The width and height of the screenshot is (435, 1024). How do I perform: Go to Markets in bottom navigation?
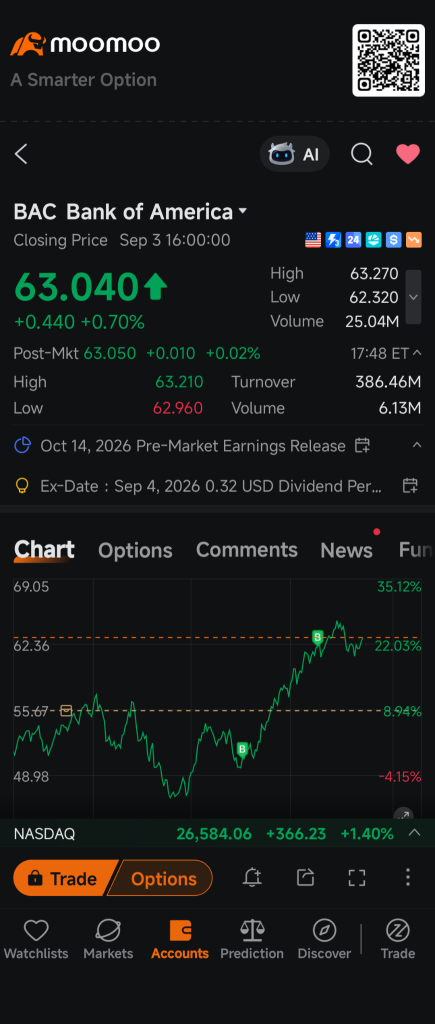[108, 940]
